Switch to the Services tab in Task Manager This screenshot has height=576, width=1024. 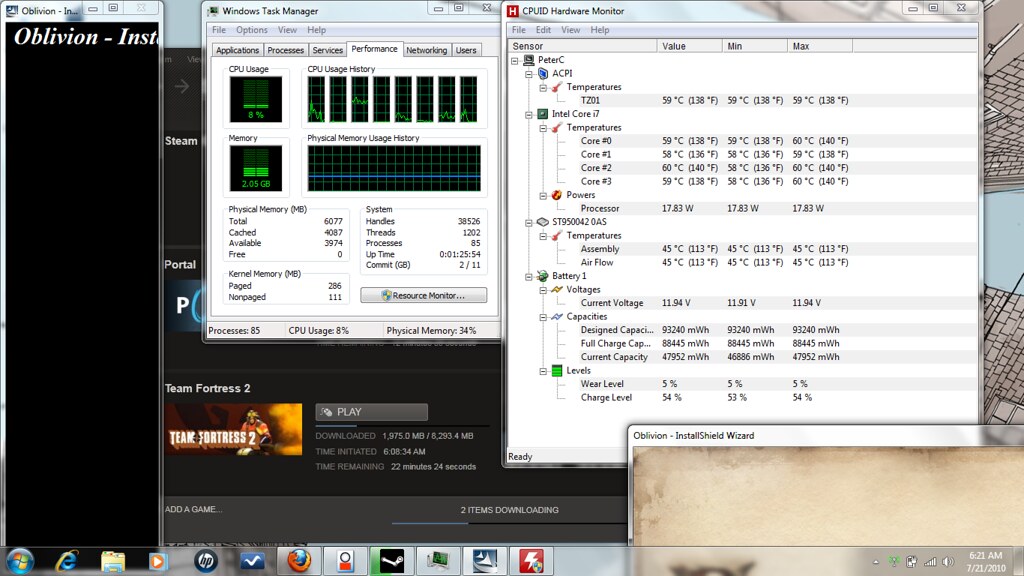327,50
